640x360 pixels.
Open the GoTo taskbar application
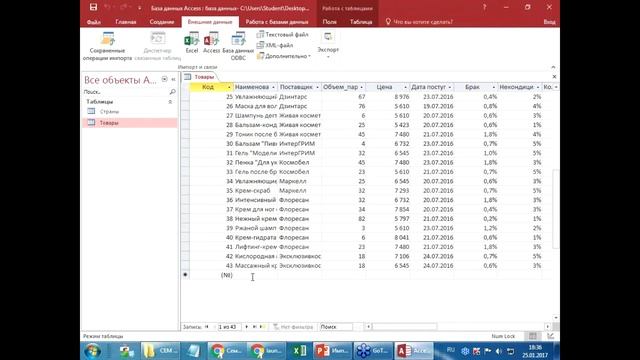click(373, 351)
